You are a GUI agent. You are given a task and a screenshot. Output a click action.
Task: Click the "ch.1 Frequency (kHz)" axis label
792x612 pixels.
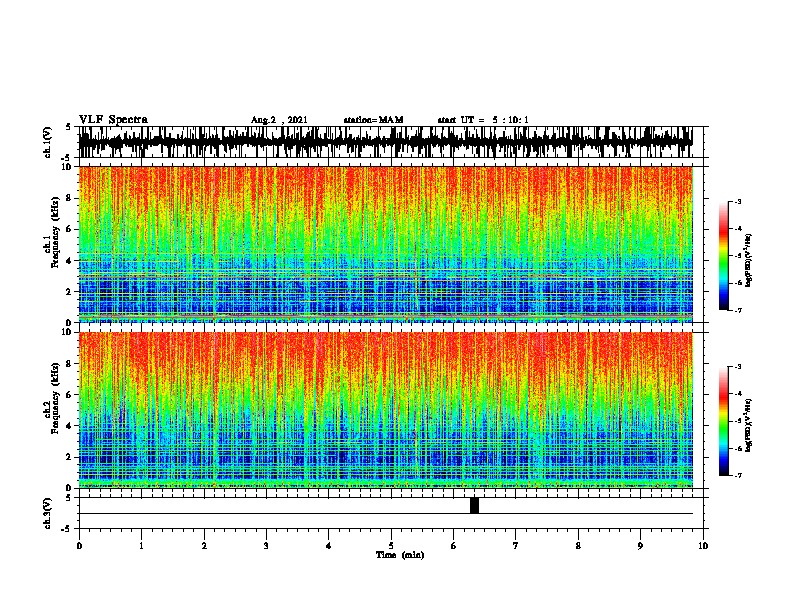[x=53, y=233]
